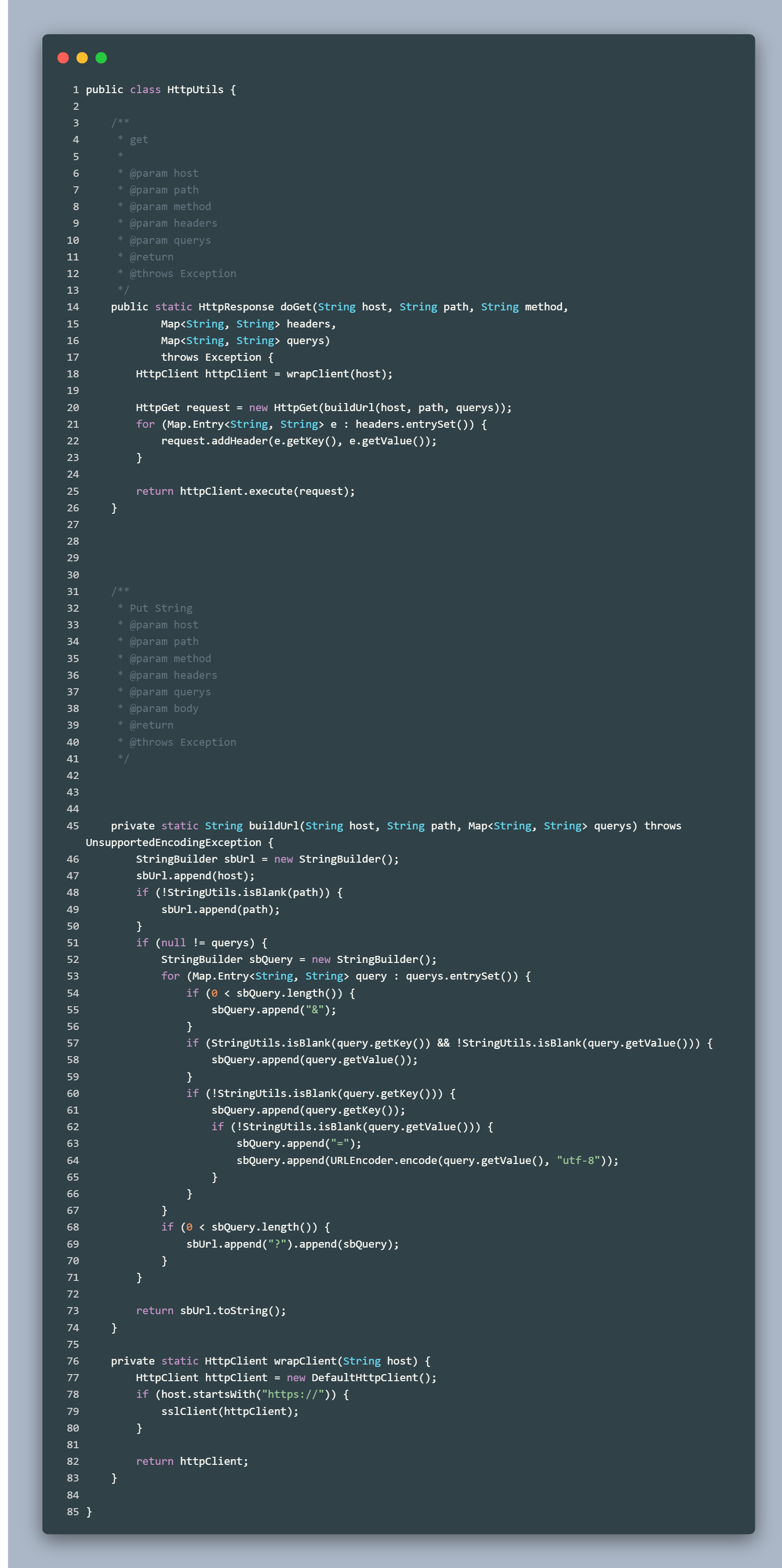Click line number 85 in gutter
782x1568 pixels.
point(73,1511)
